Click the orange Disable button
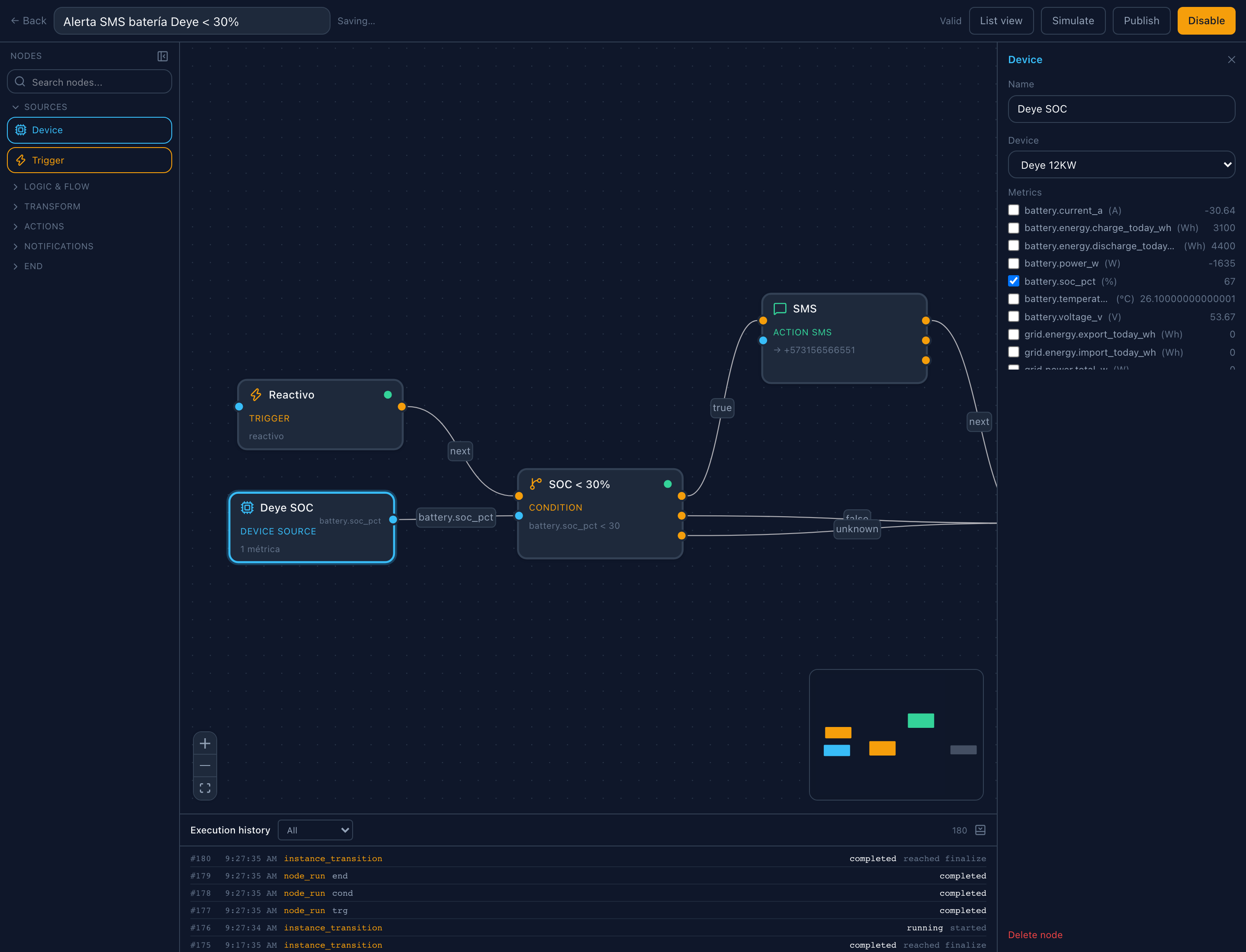1246x952 pixels. 1206,21
